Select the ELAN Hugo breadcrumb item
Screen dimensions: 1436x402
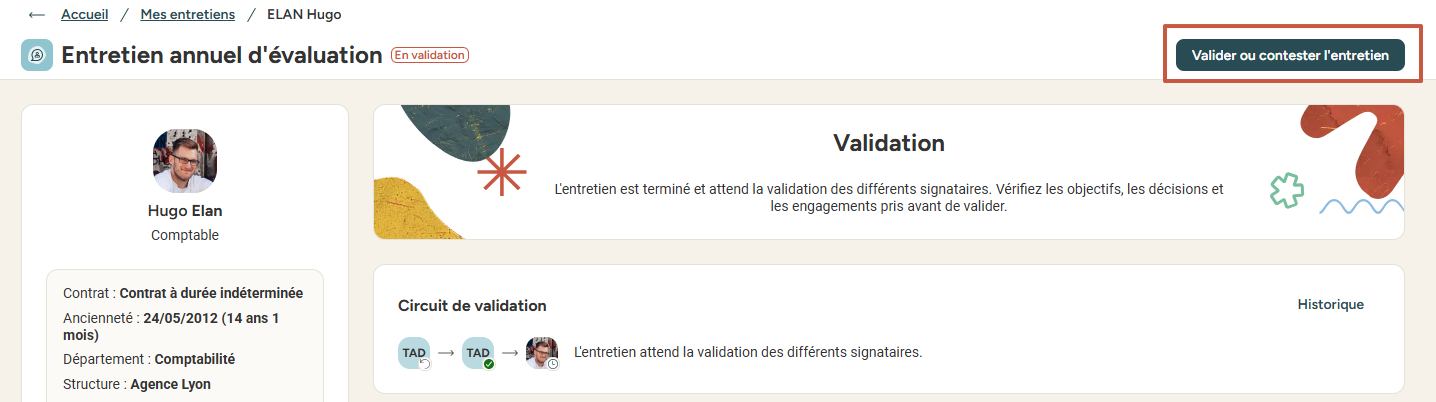(x=302, y=15)
